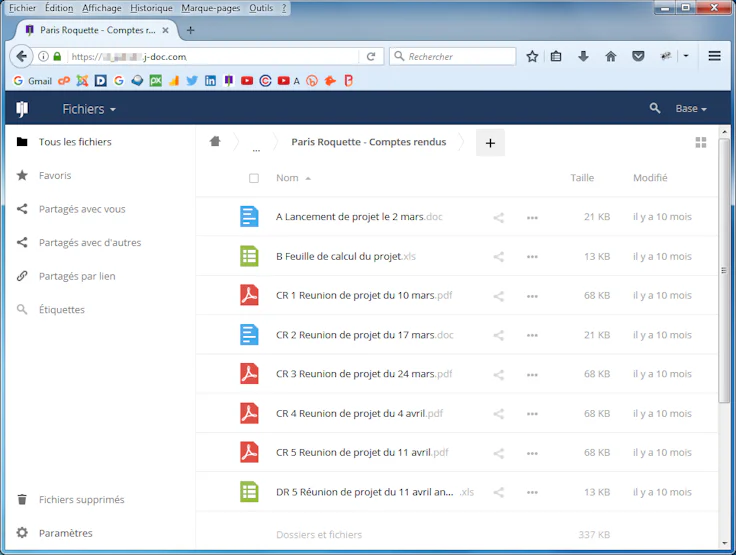736x555 pixels.
Task: Open the Firefox hamburger menu
Action: [714, 56]
